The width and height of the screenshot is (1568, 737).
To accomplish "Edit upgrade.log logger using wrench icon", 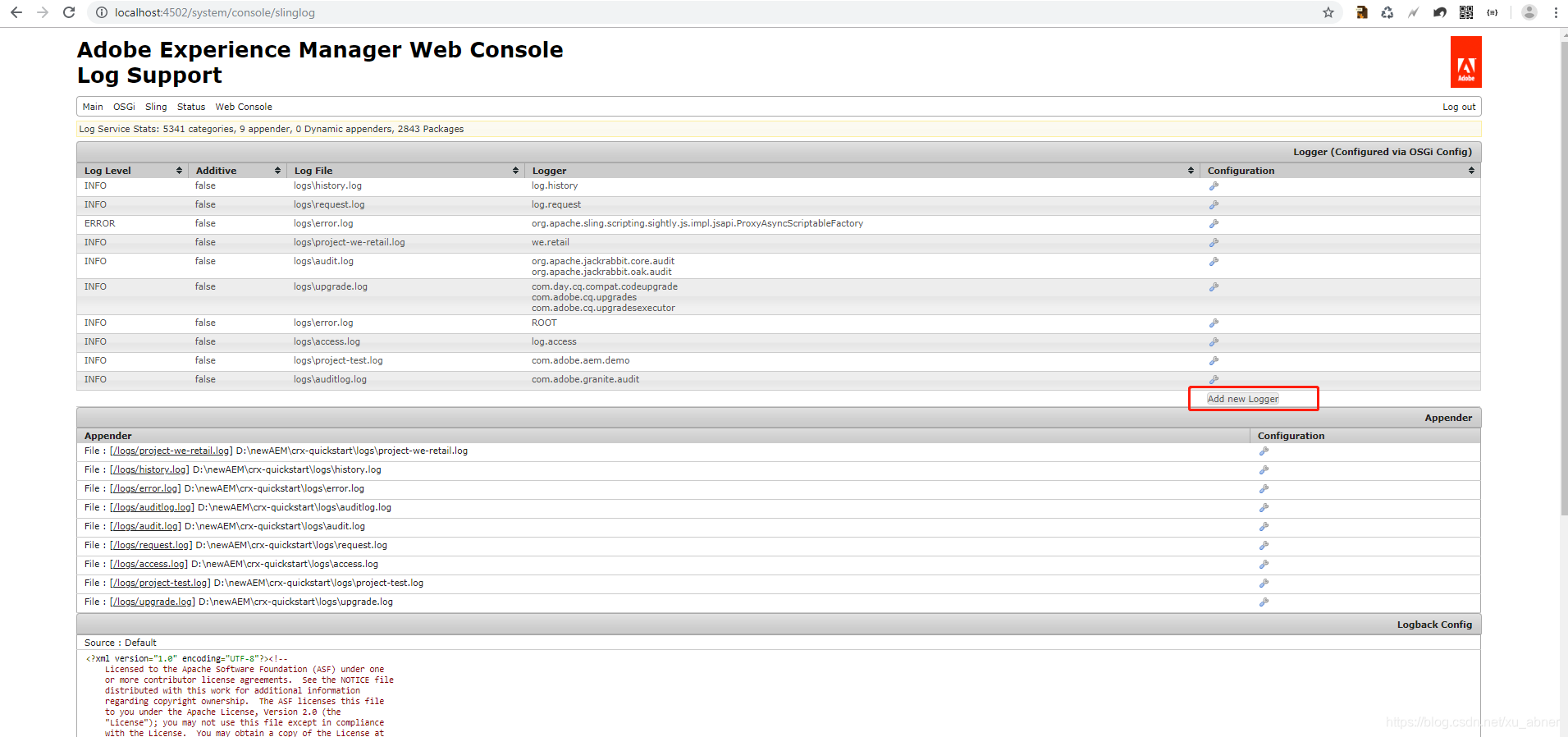I will [1214, 287].
